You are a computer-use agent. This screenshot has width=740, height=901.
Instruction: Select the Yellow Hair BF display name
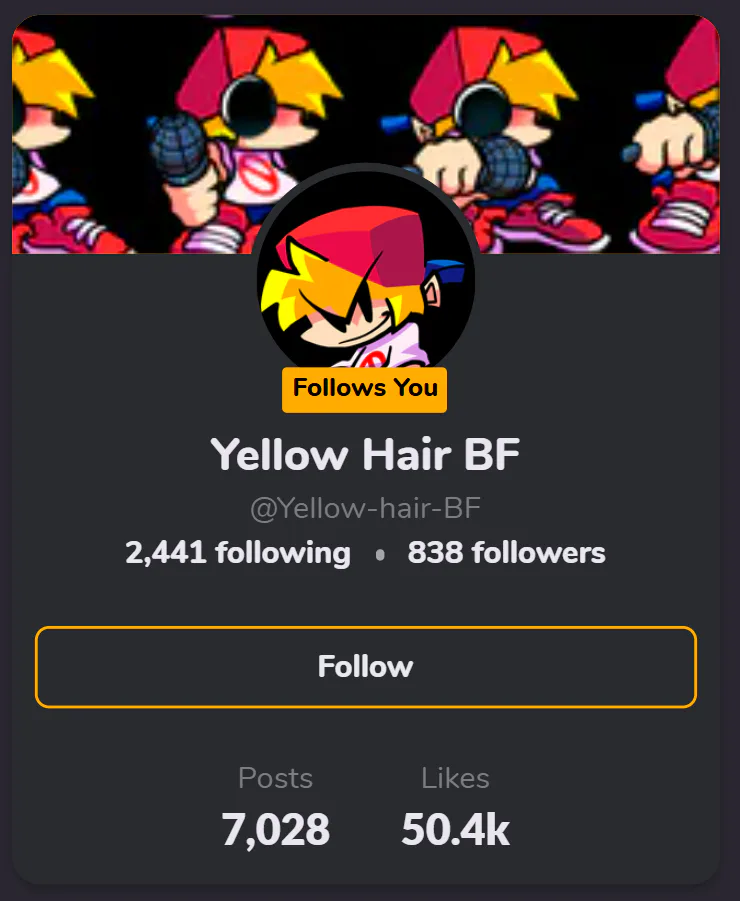tap(365, 454)
